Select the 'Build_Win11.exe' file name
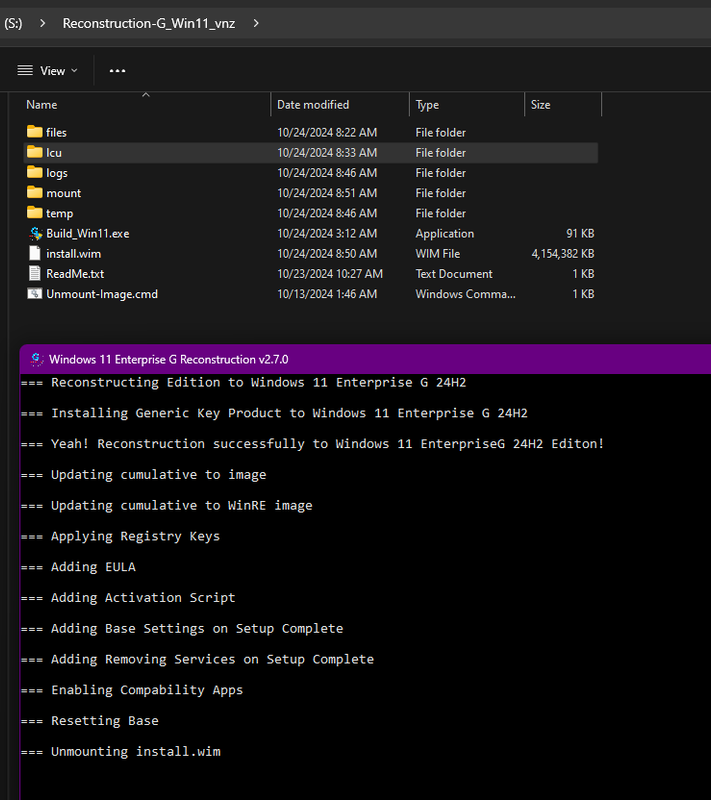 88,233
